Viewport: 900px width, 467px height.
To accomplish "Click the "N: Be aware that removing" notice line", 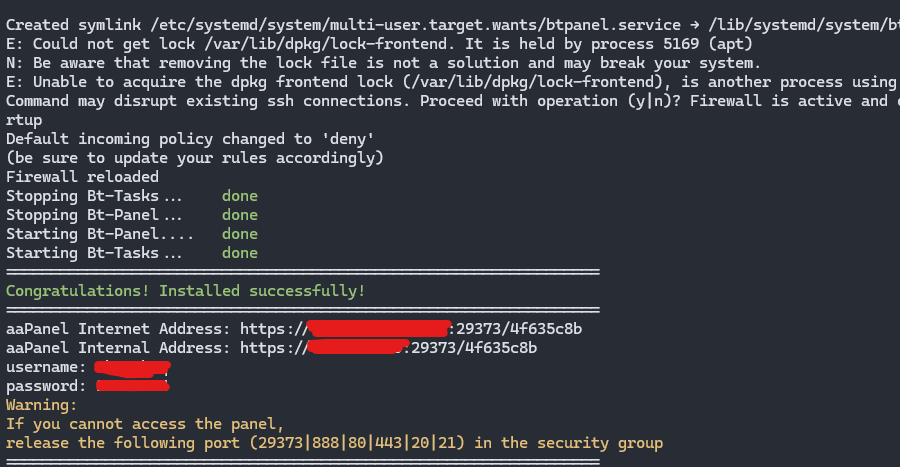I will [380, 62].
